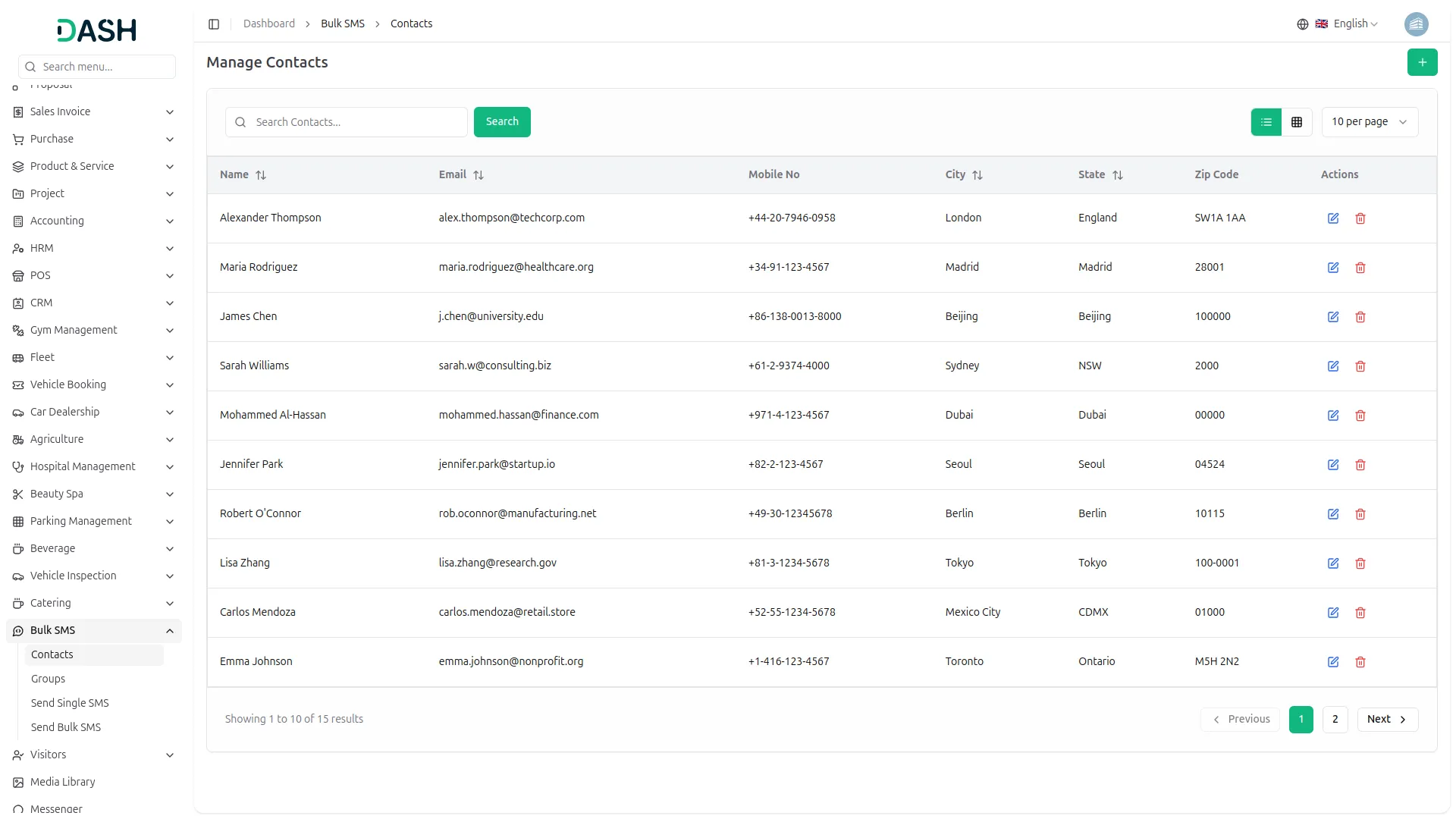Edit Sarah Williams contact

point(1333,366)
